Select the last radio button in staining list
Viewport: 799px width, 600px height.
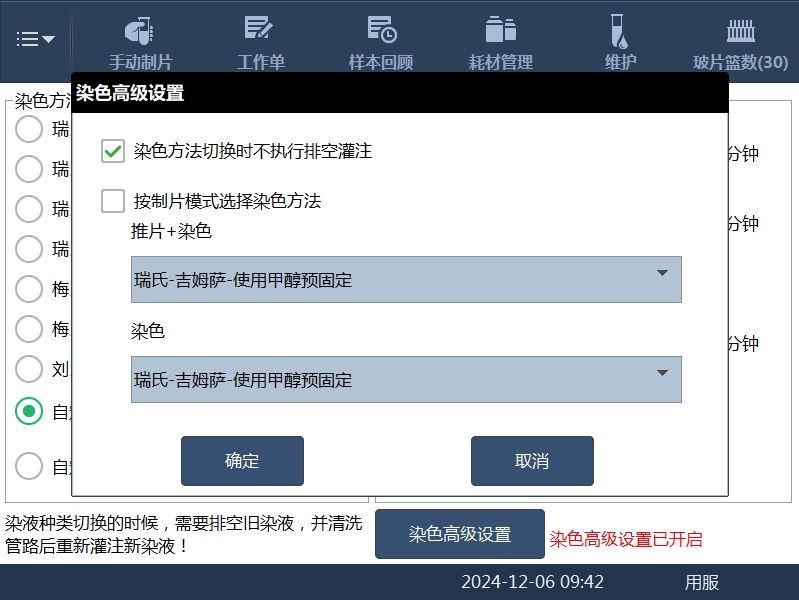click(x=30, y=466)
